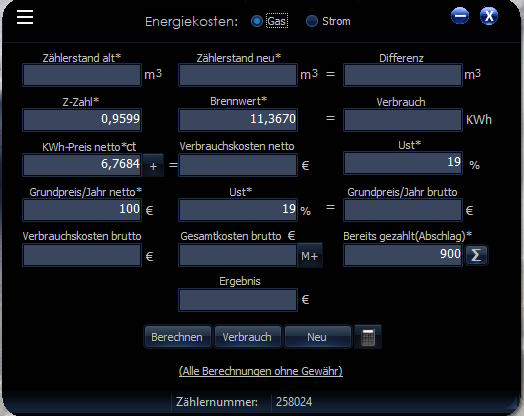Viewport: 524px width, 416px height.
Task: Click the Brennwert field showing 11,3670
Action: tap(238, 119)
